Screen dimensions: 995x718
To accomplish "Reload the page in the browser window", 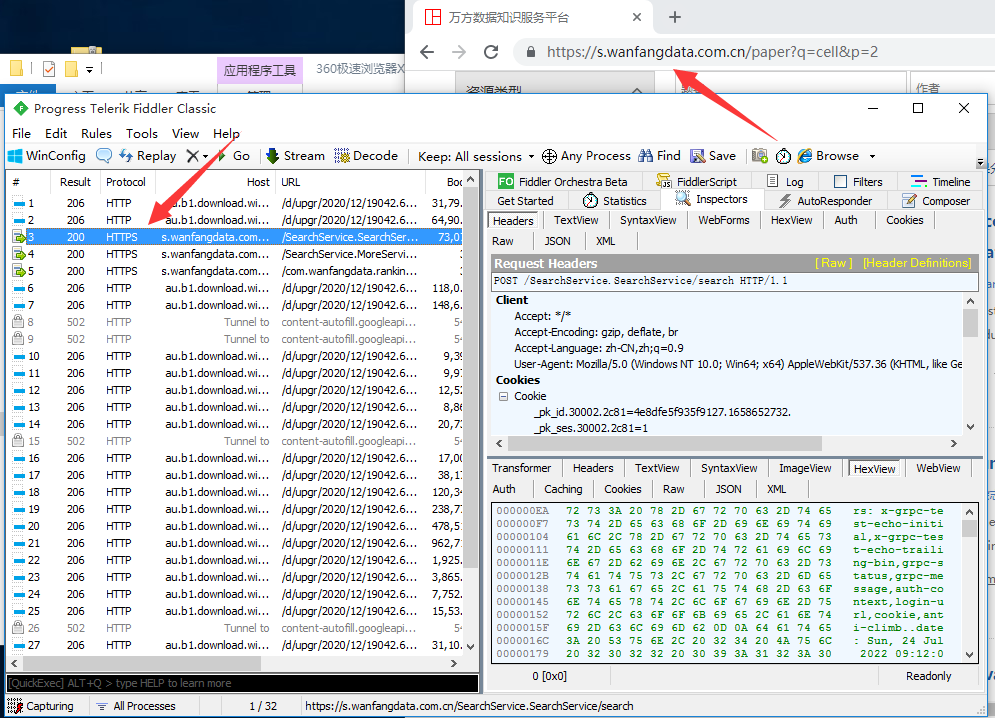I will (x=491, y=52).
